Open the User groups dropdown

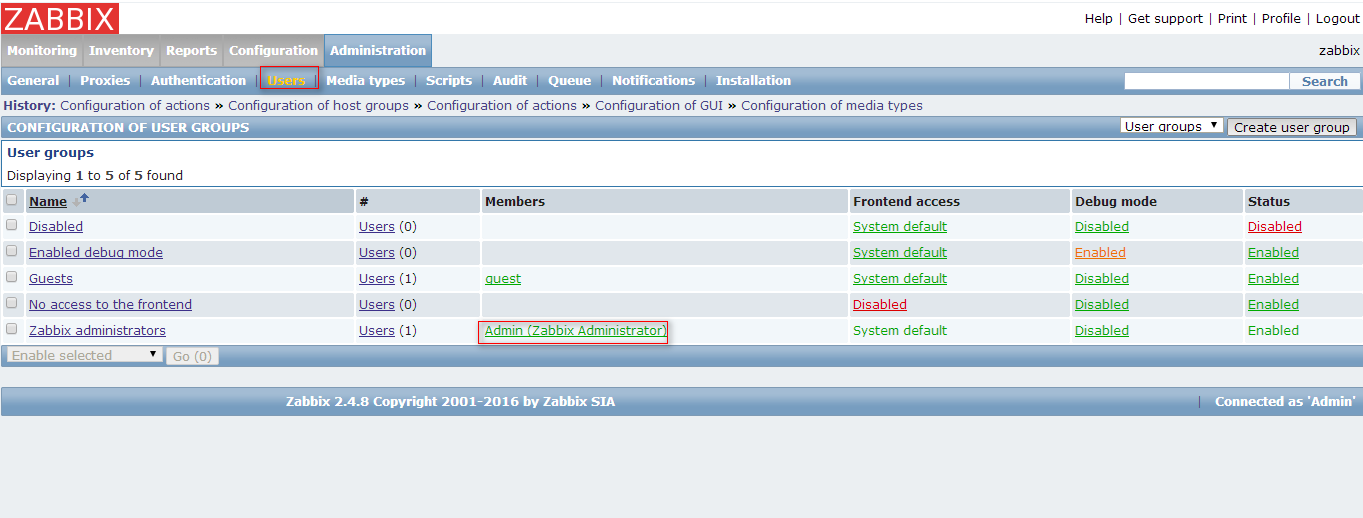coord(1172,126)
